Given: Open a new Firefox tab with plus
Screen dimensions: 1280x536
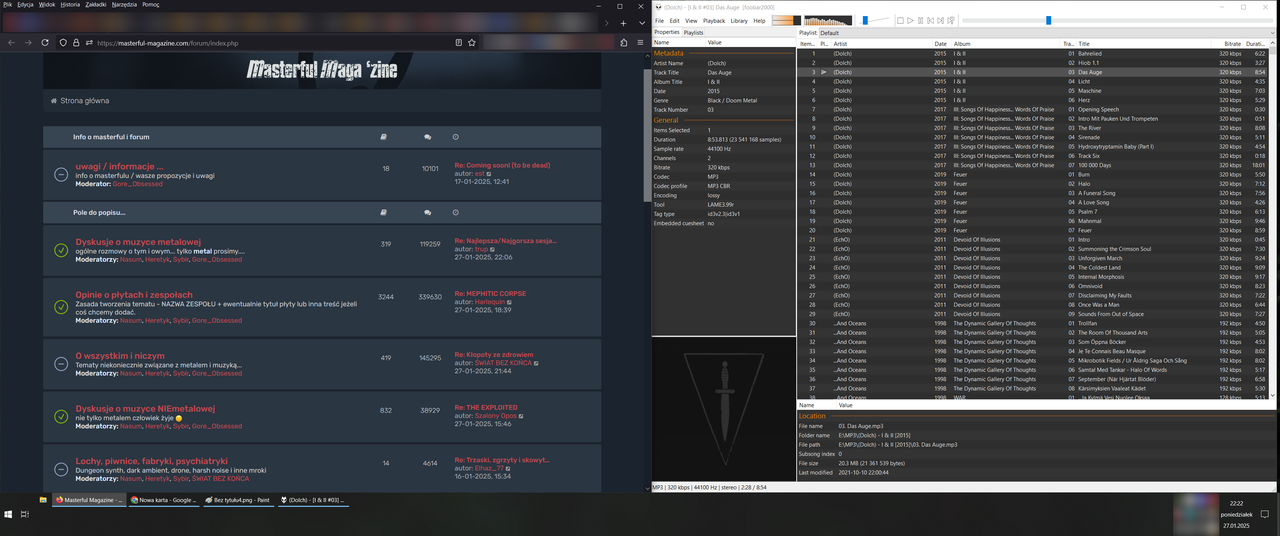Looking at the screenshot, I should click(624, 22).
